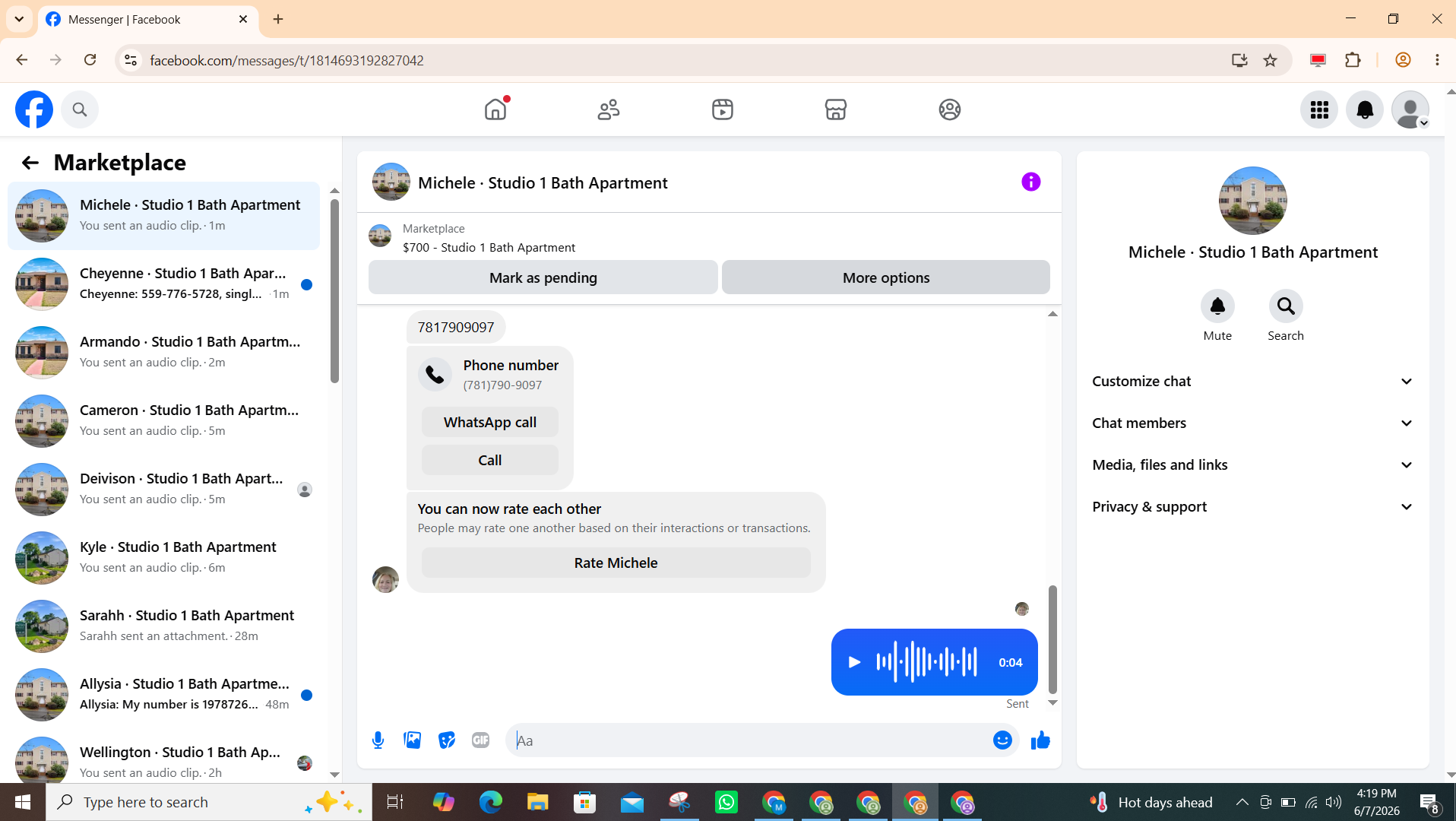This screenshot has width=1456, height=821.
Task: Search in conversation using magnifier icon
Action: pos(1286,306)
